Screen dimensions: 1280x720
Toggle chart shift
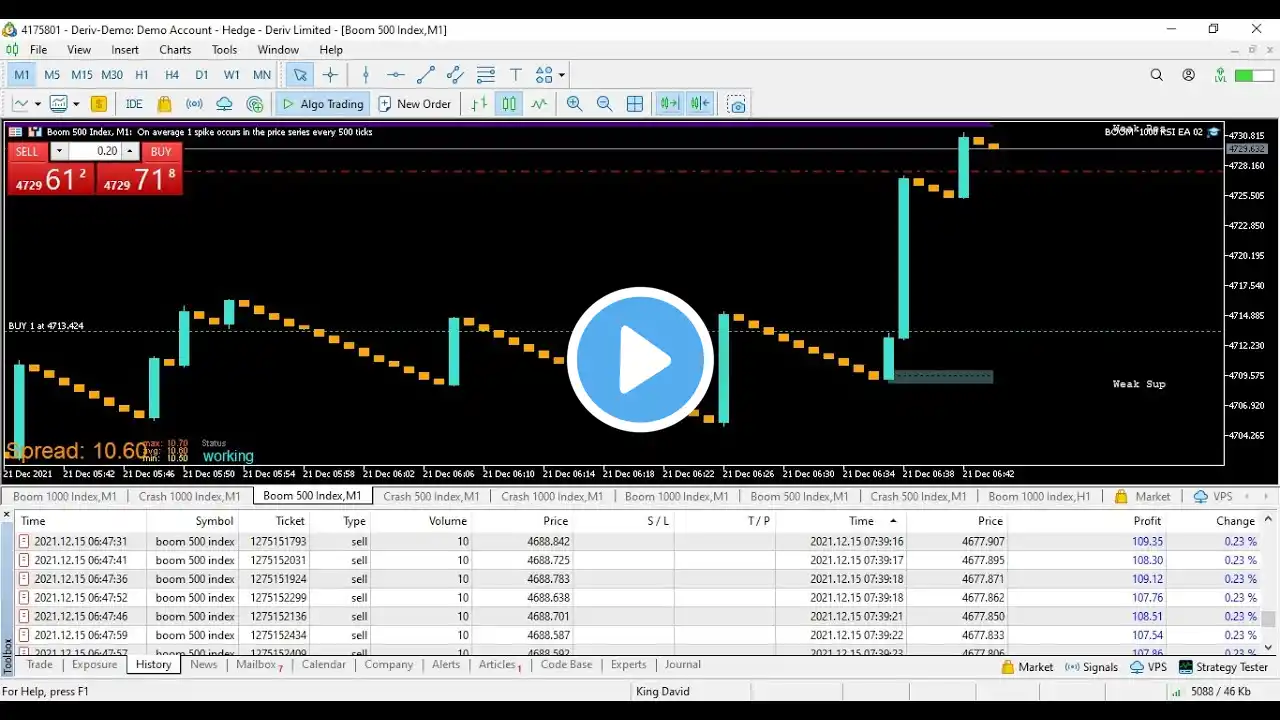[x=700, y=104]
